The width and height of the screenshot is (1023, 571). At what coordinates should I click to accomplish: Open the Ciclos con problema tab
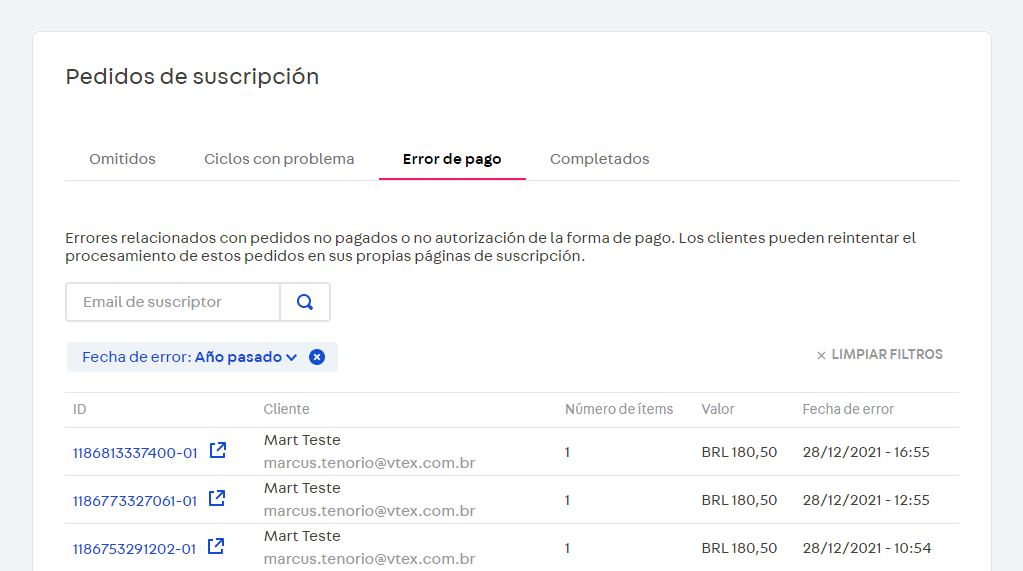coord(279,159)
